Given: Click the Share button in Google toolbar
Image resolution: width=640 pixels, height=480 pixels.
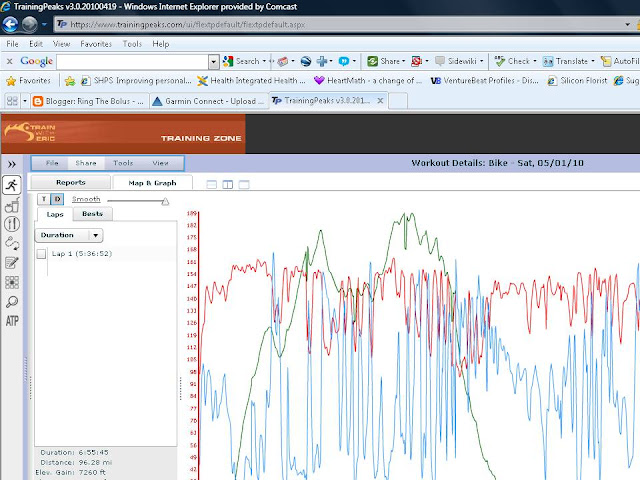Looking at the screenshot, I should point(383,61).
